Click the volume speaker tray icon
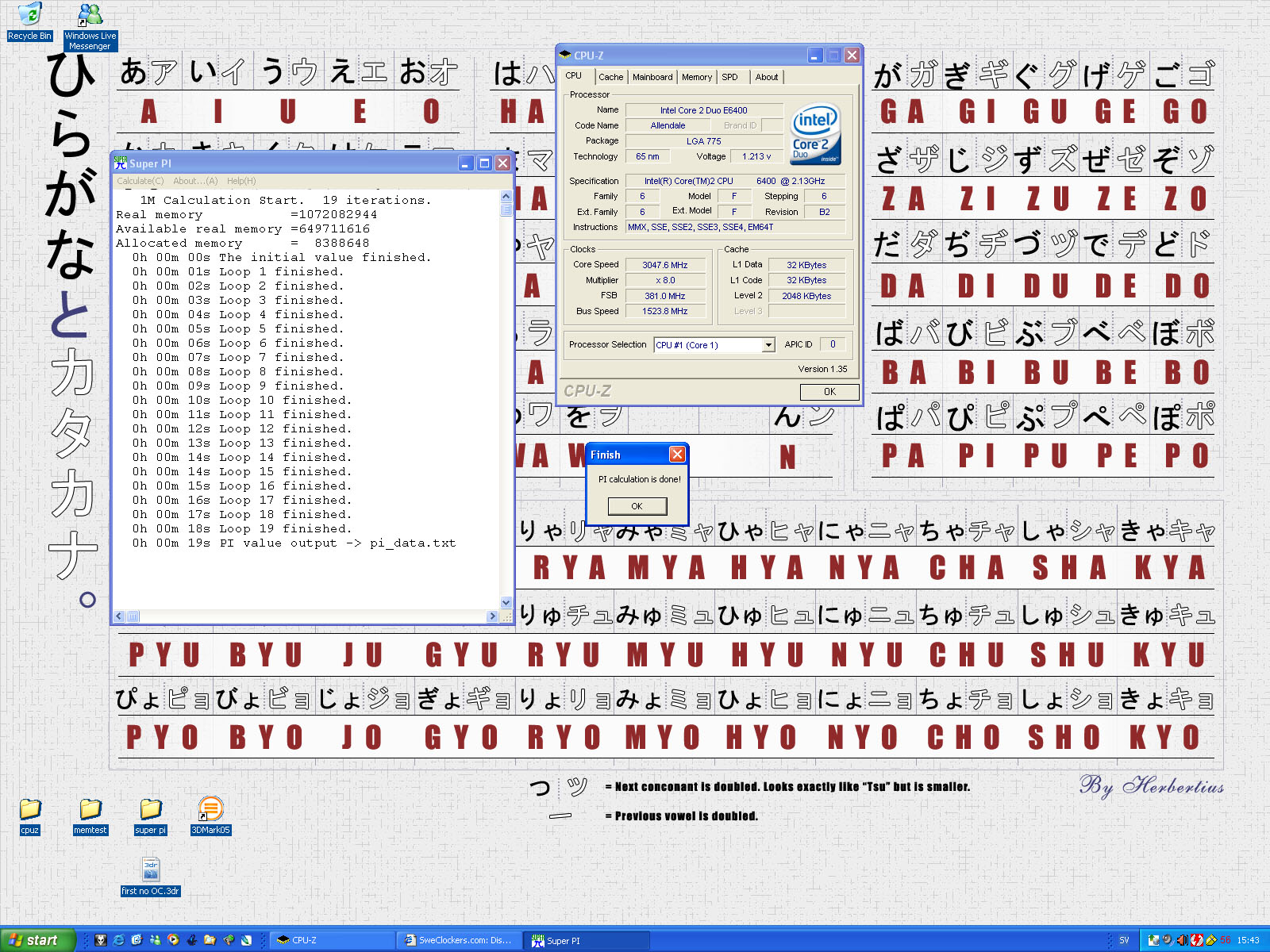This screenshot has height=952, width=1270. tap(1183, 940)
